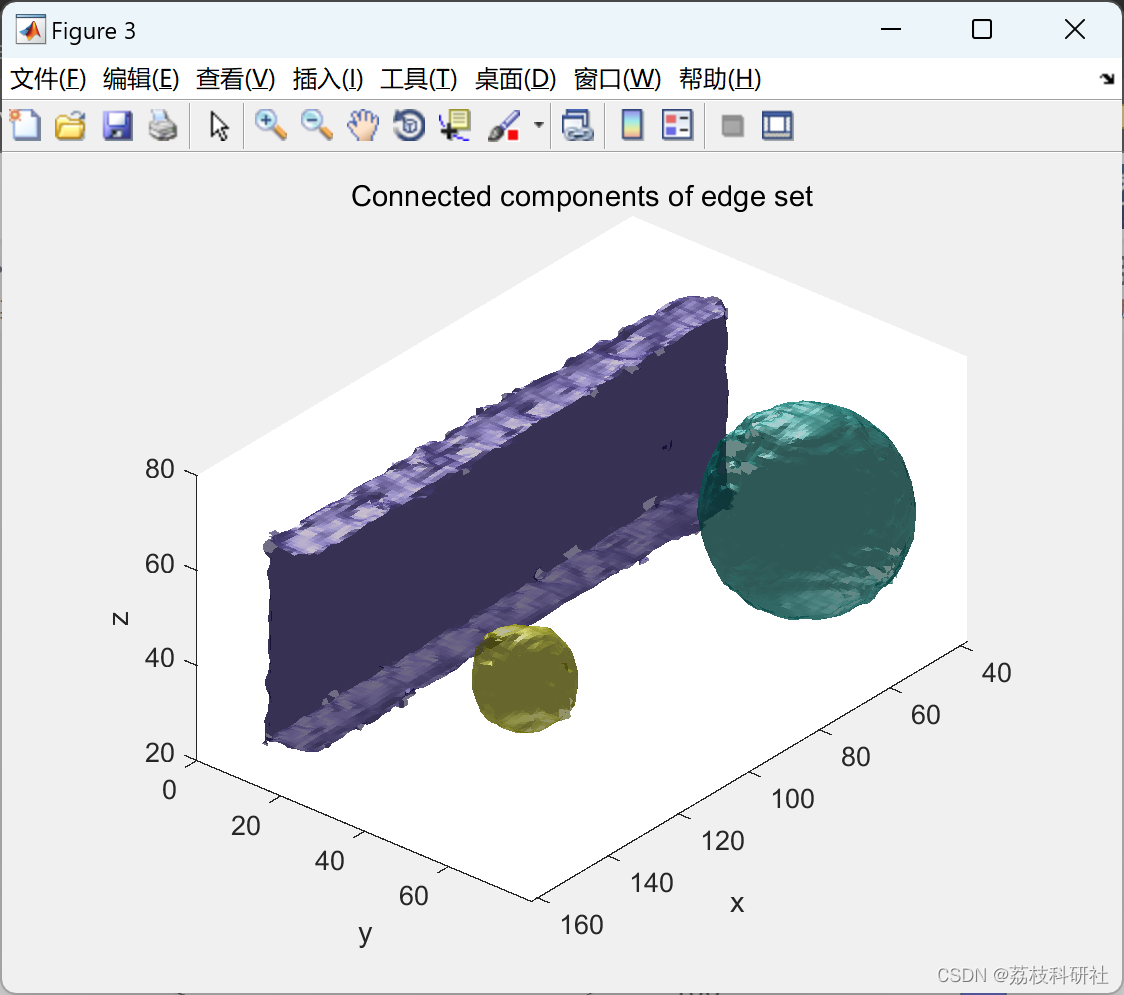This screenshot has width=1124, height=995.
Task: Click Show Plot Tools and dock icon
Action: point(777,125)
